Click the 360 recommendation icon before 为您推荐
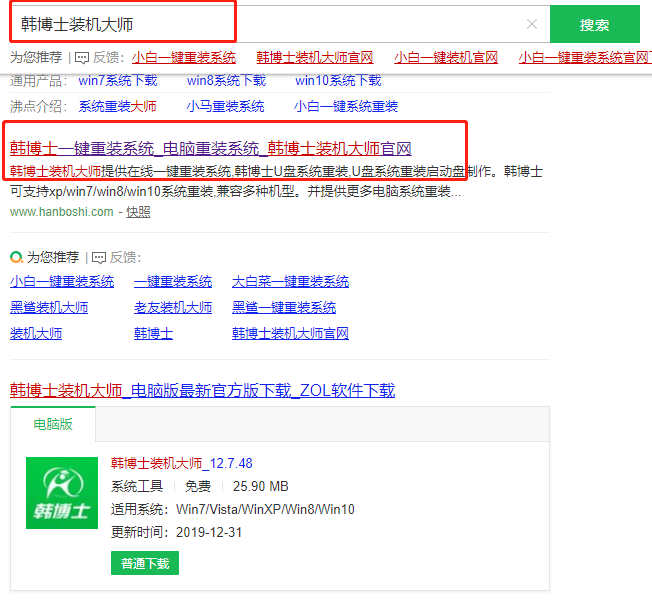 (x=16, y=257)
